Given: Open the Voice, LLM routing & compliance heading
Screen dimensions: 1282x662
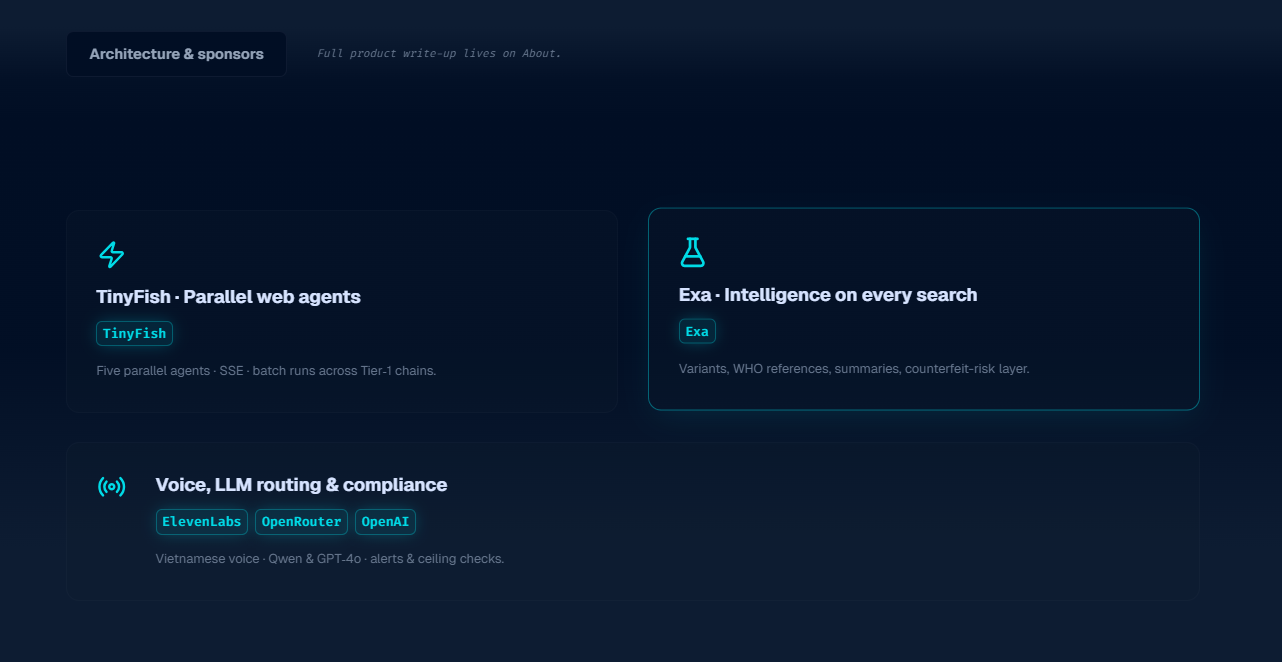Looking at the screenshot, I should click(301, 485).
